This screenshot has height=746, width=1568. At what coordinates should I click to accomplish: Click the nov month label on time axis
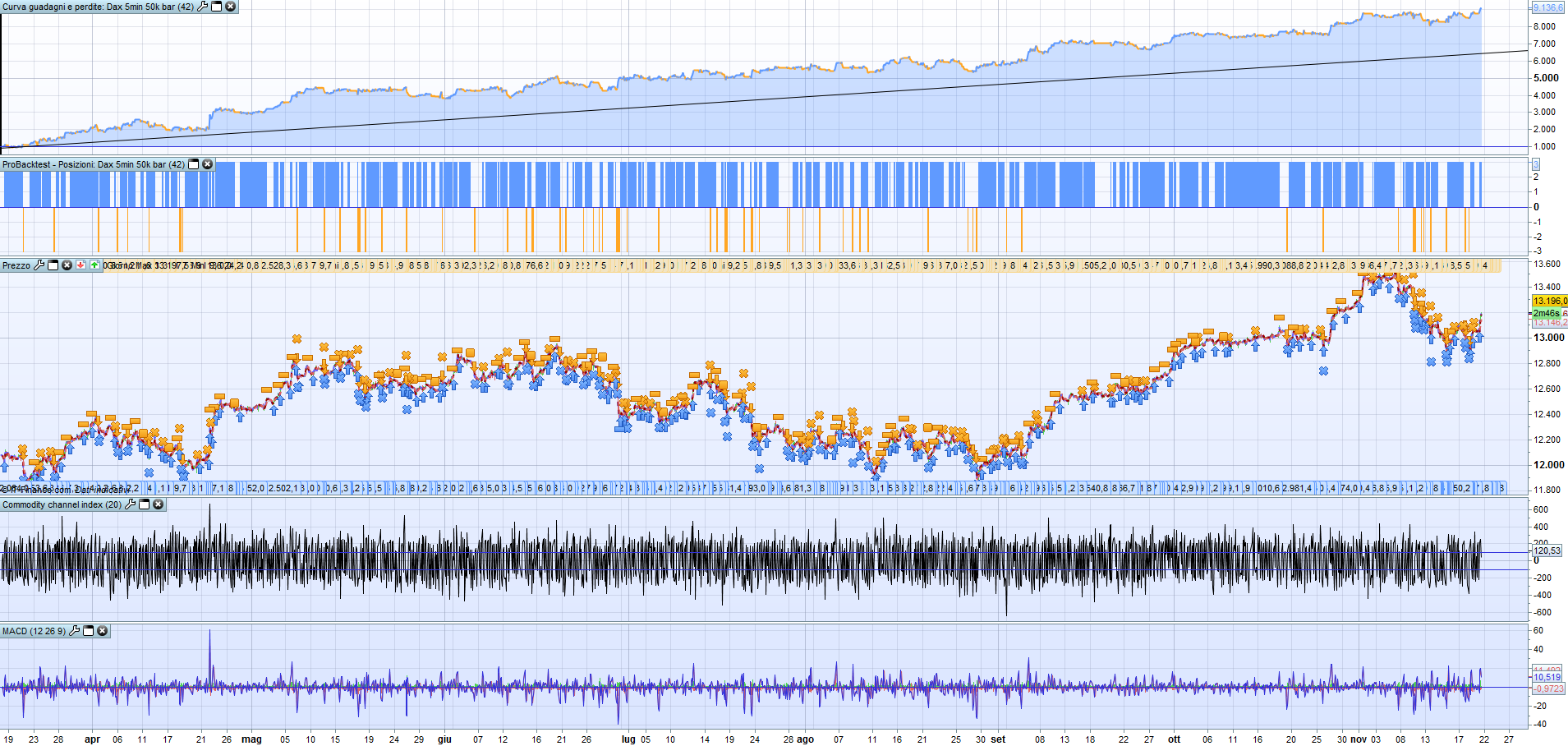[x=1359, y=739]
